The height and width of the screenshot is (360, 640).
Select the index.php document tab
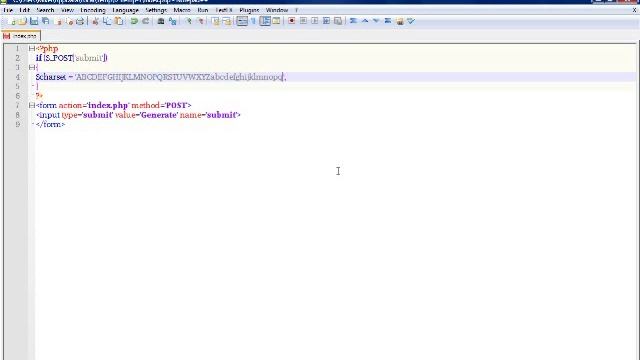click(x=21, y=36)
